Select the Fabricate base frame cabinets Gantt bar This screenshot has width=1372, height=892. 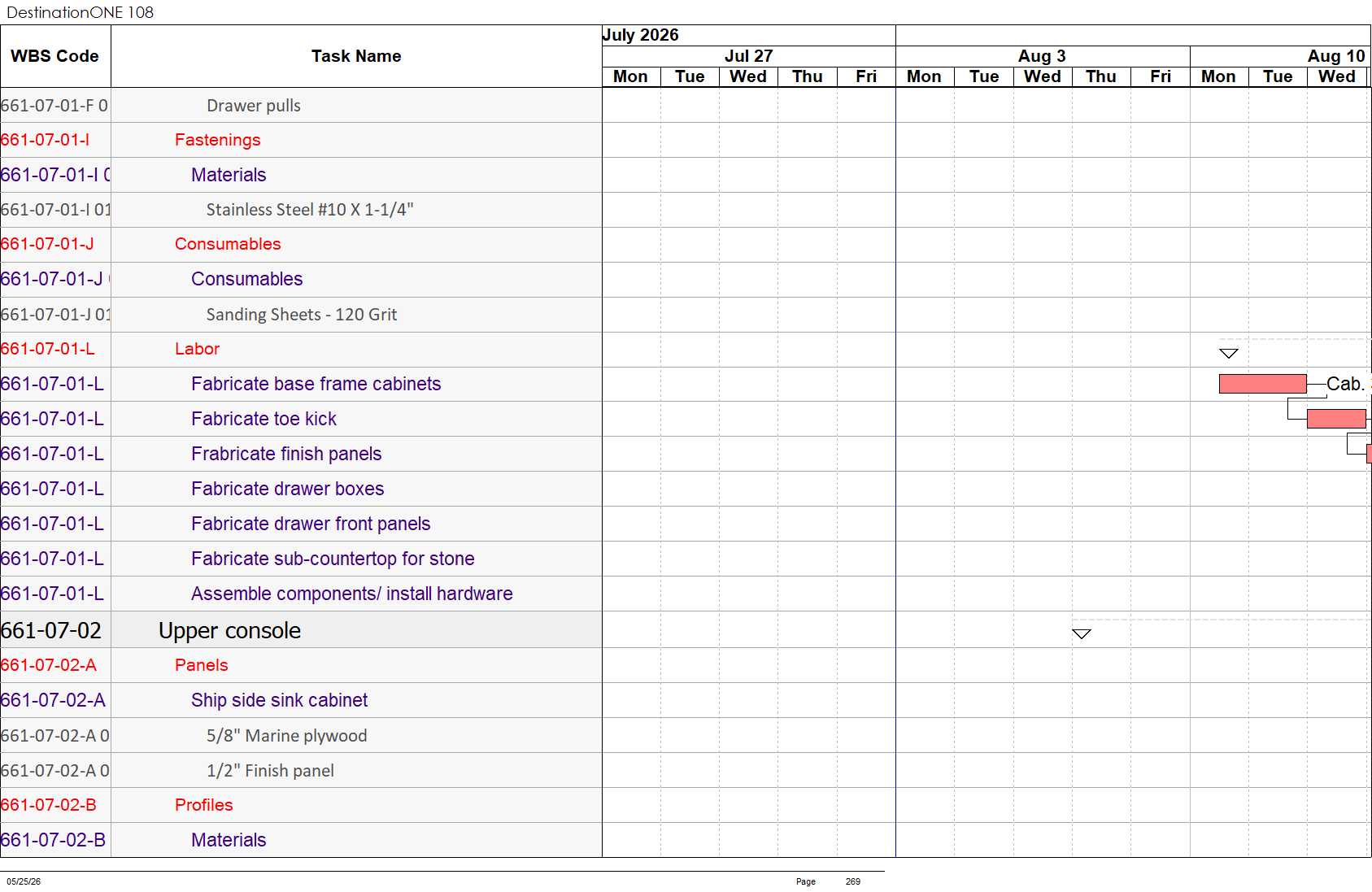click(1262, 384)
